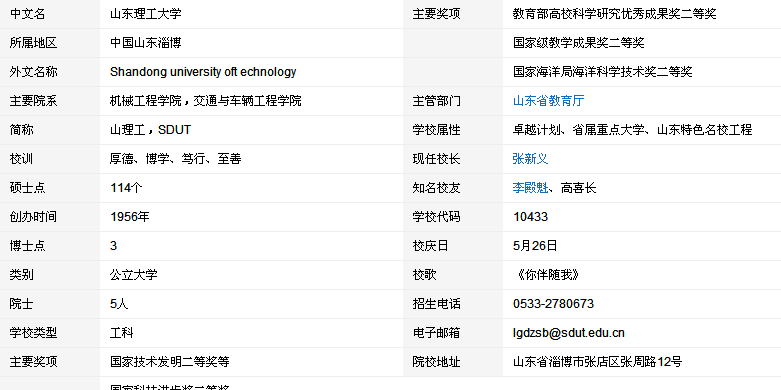Select the email lgdzsb@sdut.edu.cn text
Viewport: 781px width, 390px height.
click(x=569, y=333)
